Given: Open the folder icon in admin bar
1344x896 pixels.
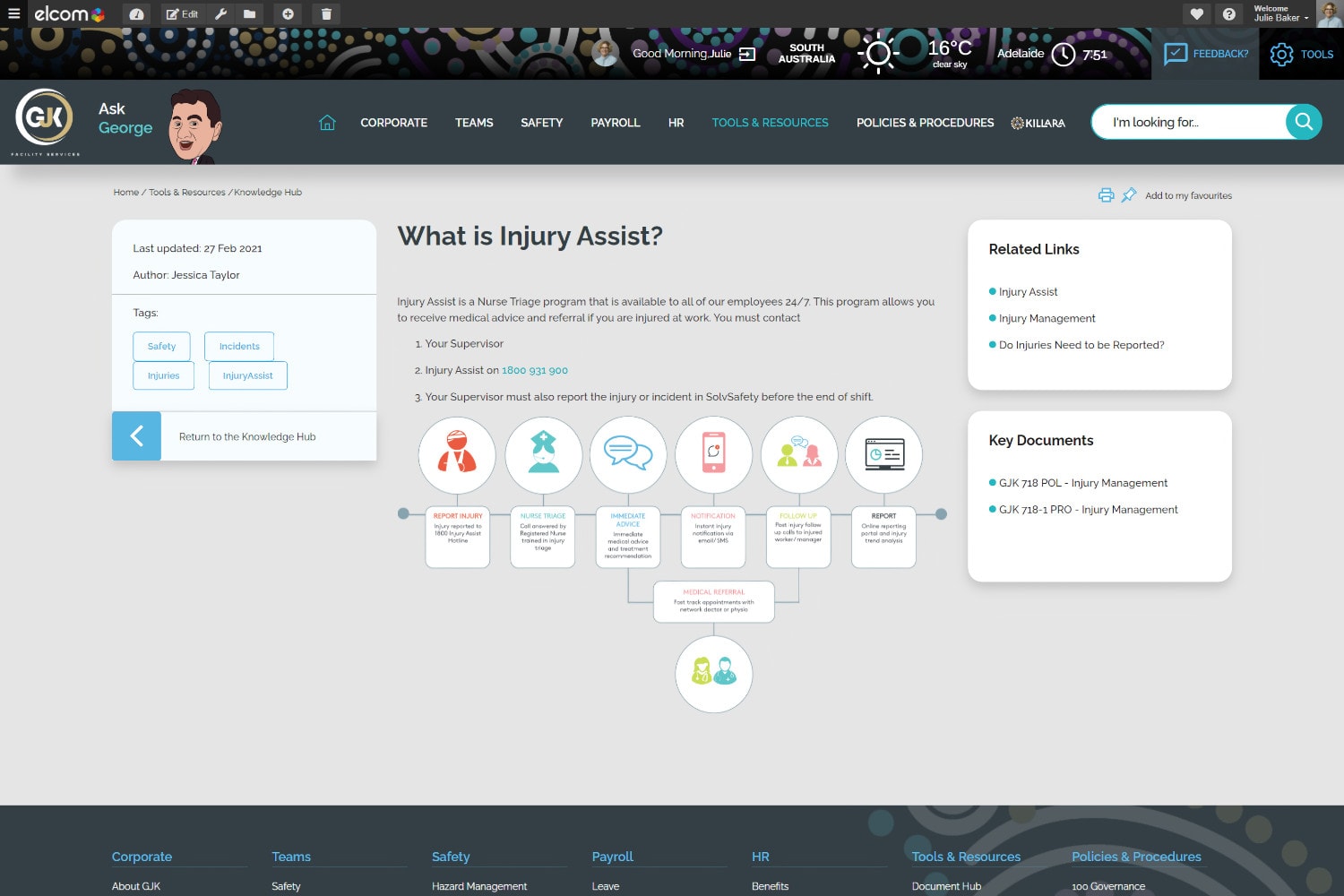Looking at the screenshot, I should click(x=249, y=14).
